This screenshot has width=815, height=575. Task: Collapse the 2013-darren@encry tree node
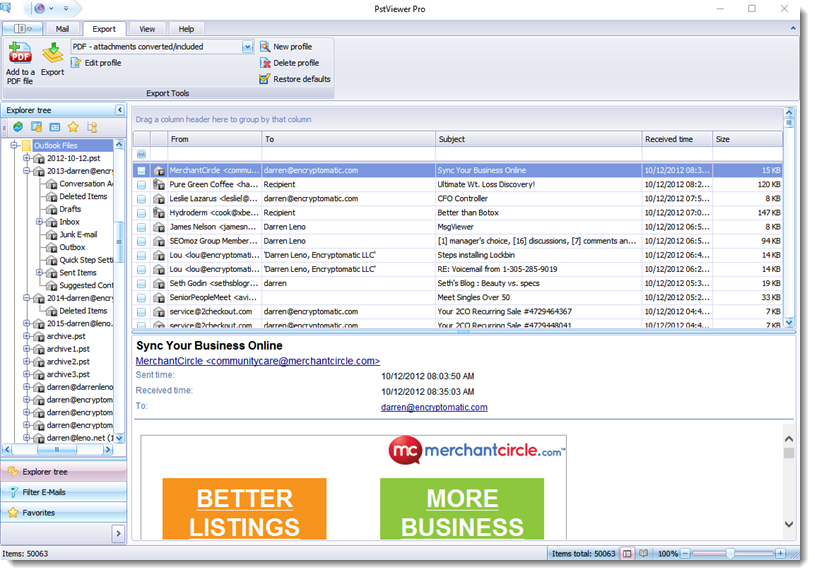(x=27, y=171)
